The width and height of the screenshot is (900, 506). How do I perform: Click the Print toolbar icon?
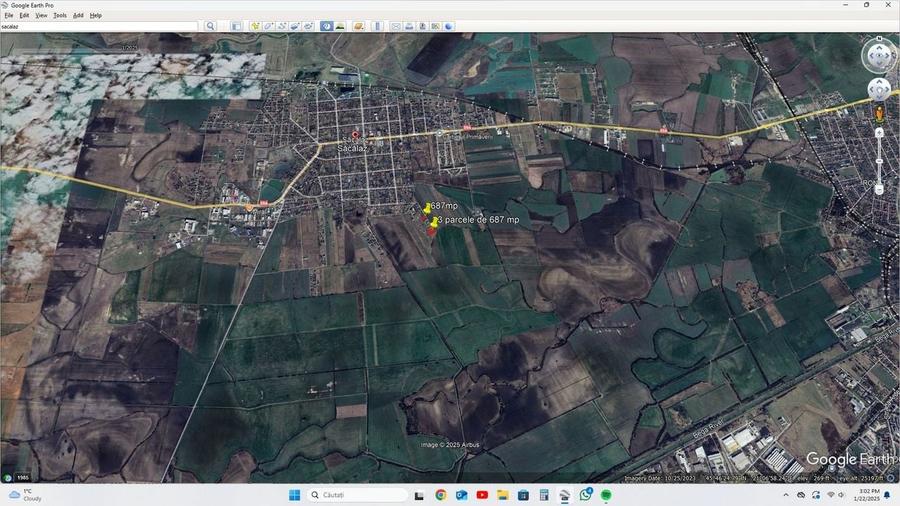point(409,26)
